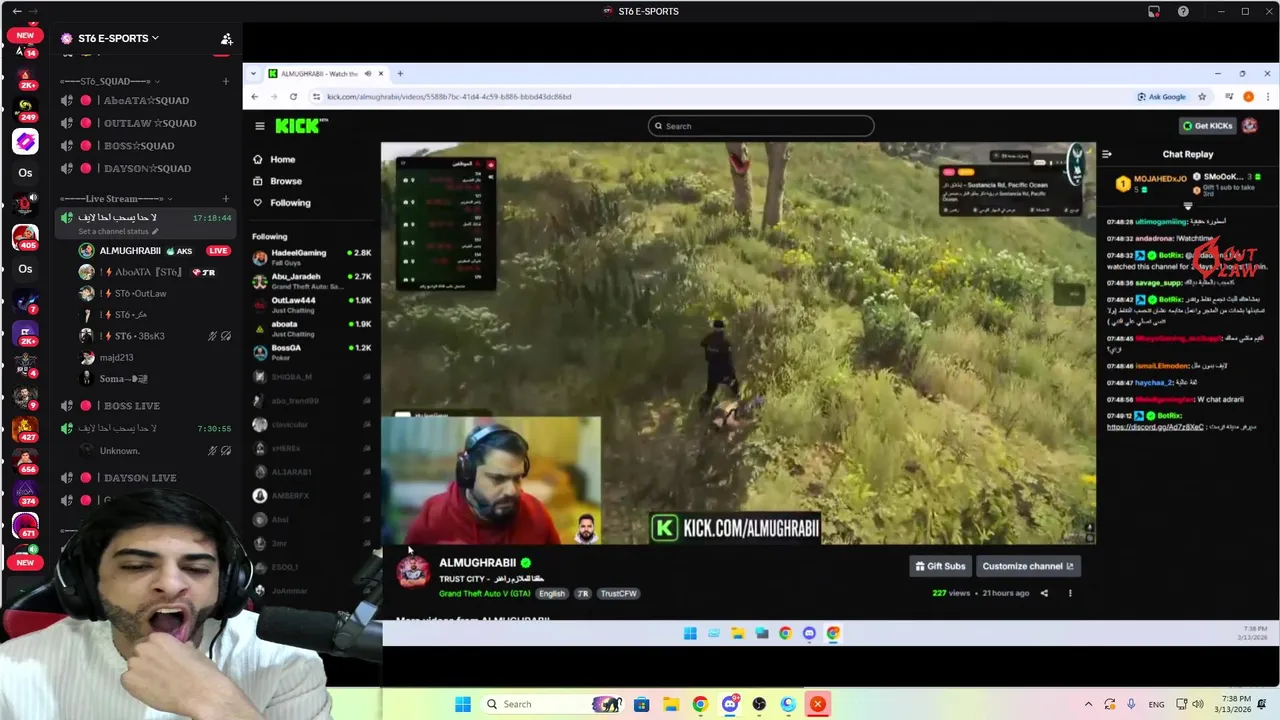1280x720 pixels.
Task: Collapse the ST6_SQUAD channel category
Action: pyautogui.click(x=110, y=81)
